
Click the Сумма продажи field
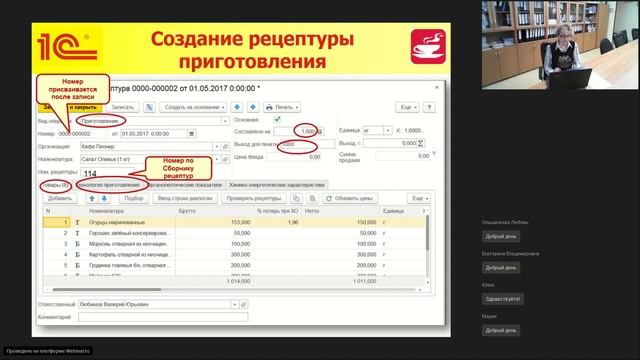coord(403,156)
